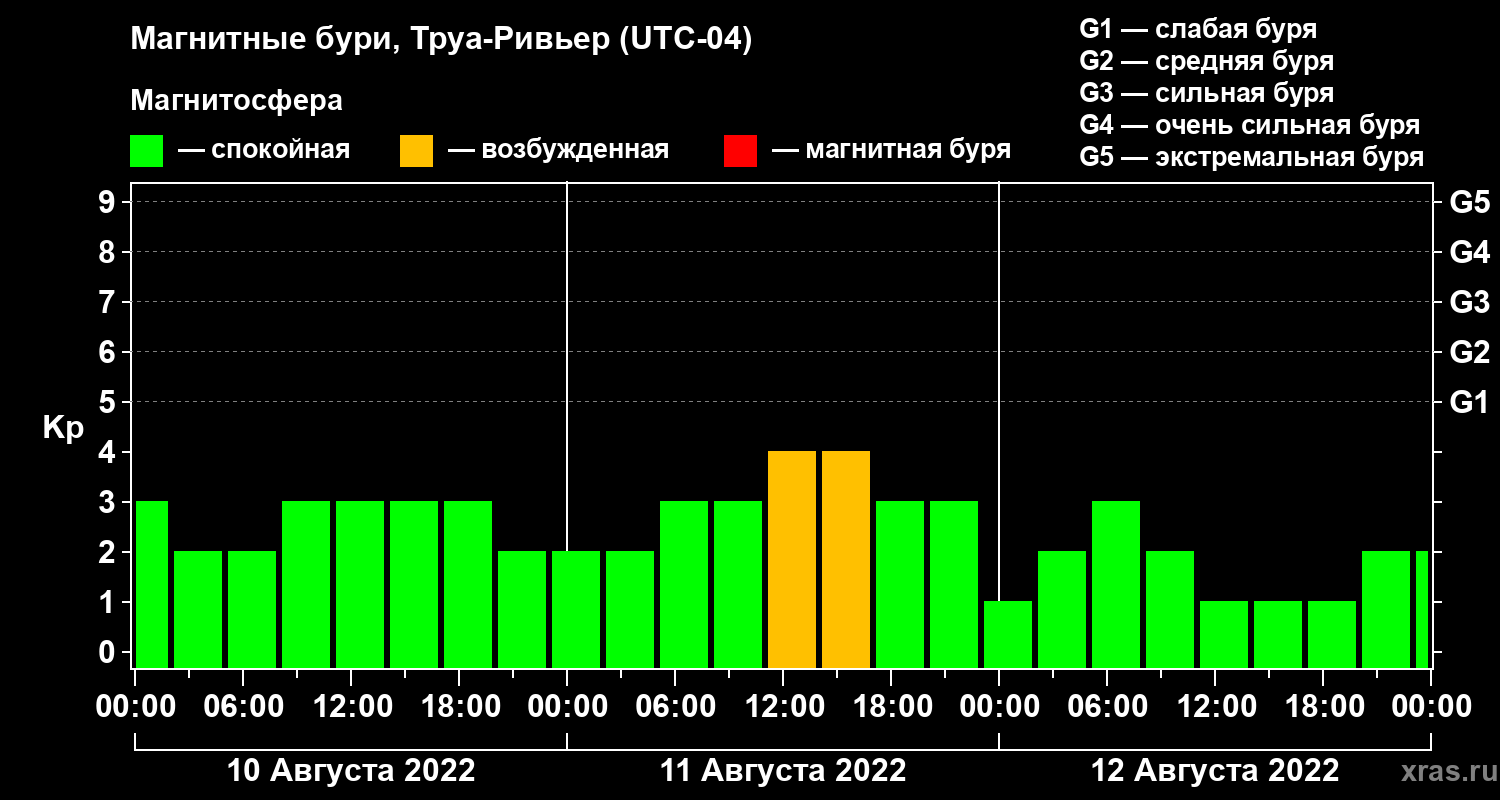Image resolution: width=1500 pixels, height=800 pixels.
Task: Select the 'G2 — средняя буря' legend line
Action: [x=1206, y=61]
